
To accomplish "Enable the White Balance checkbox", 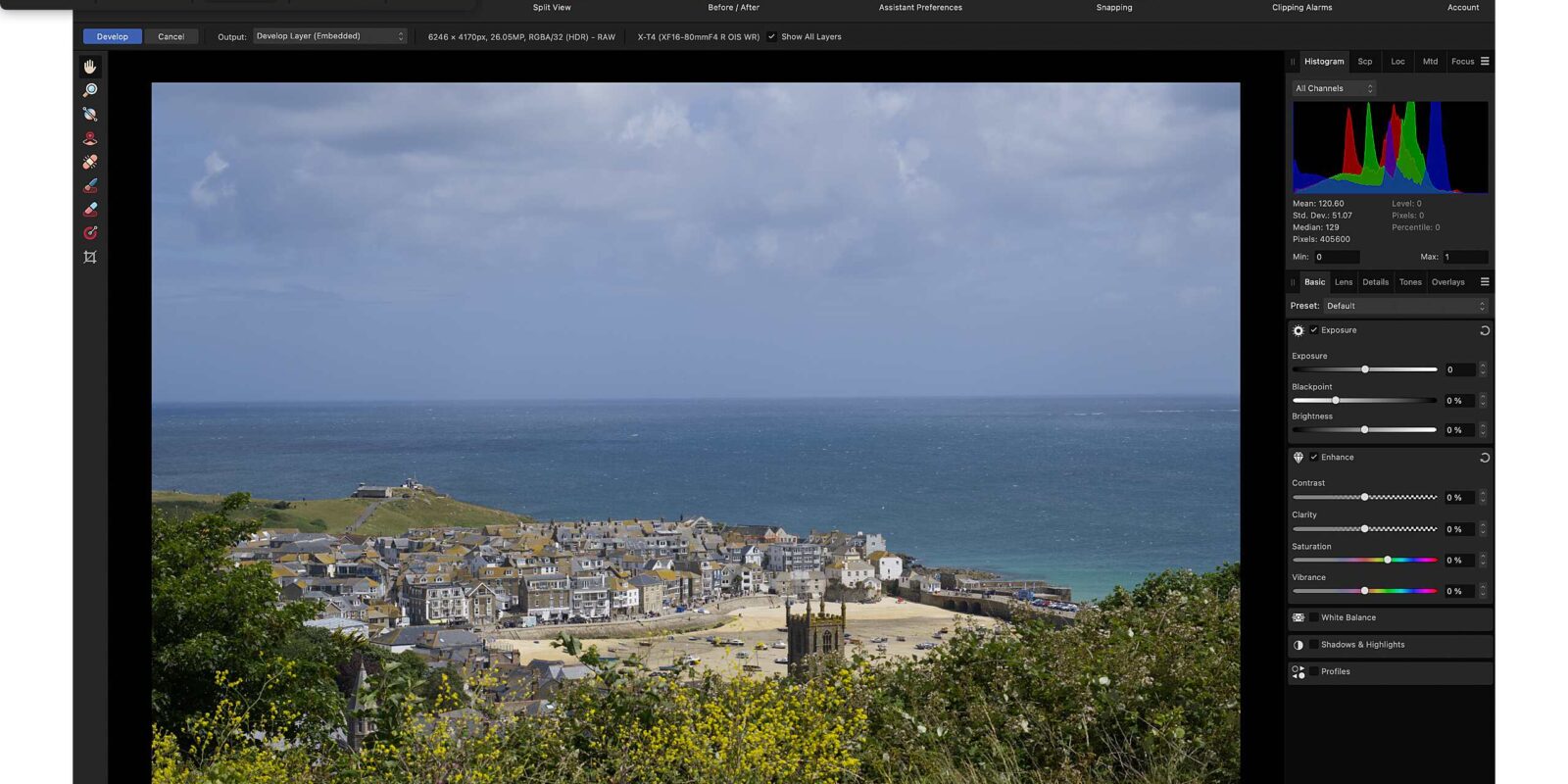I will point(1314,617).
